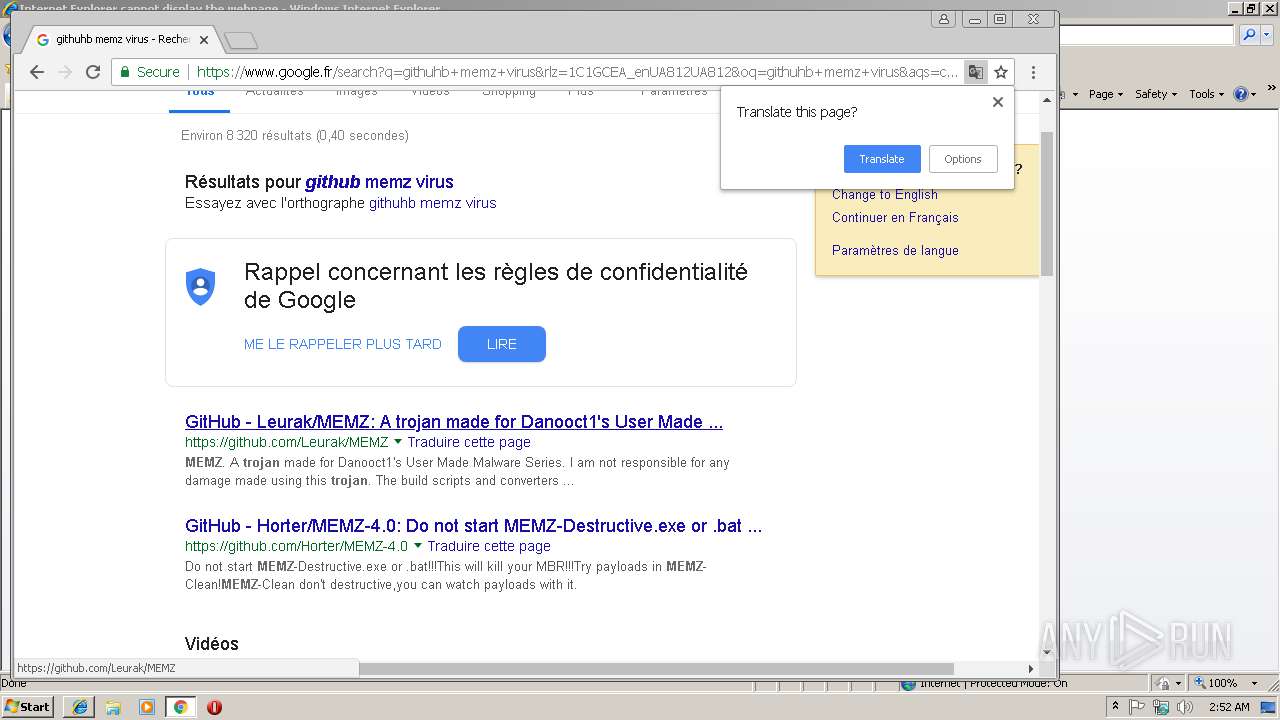Click Traduire cette page for Horter result
Screen dimensions: 1280x720
[x=489, y=546]
